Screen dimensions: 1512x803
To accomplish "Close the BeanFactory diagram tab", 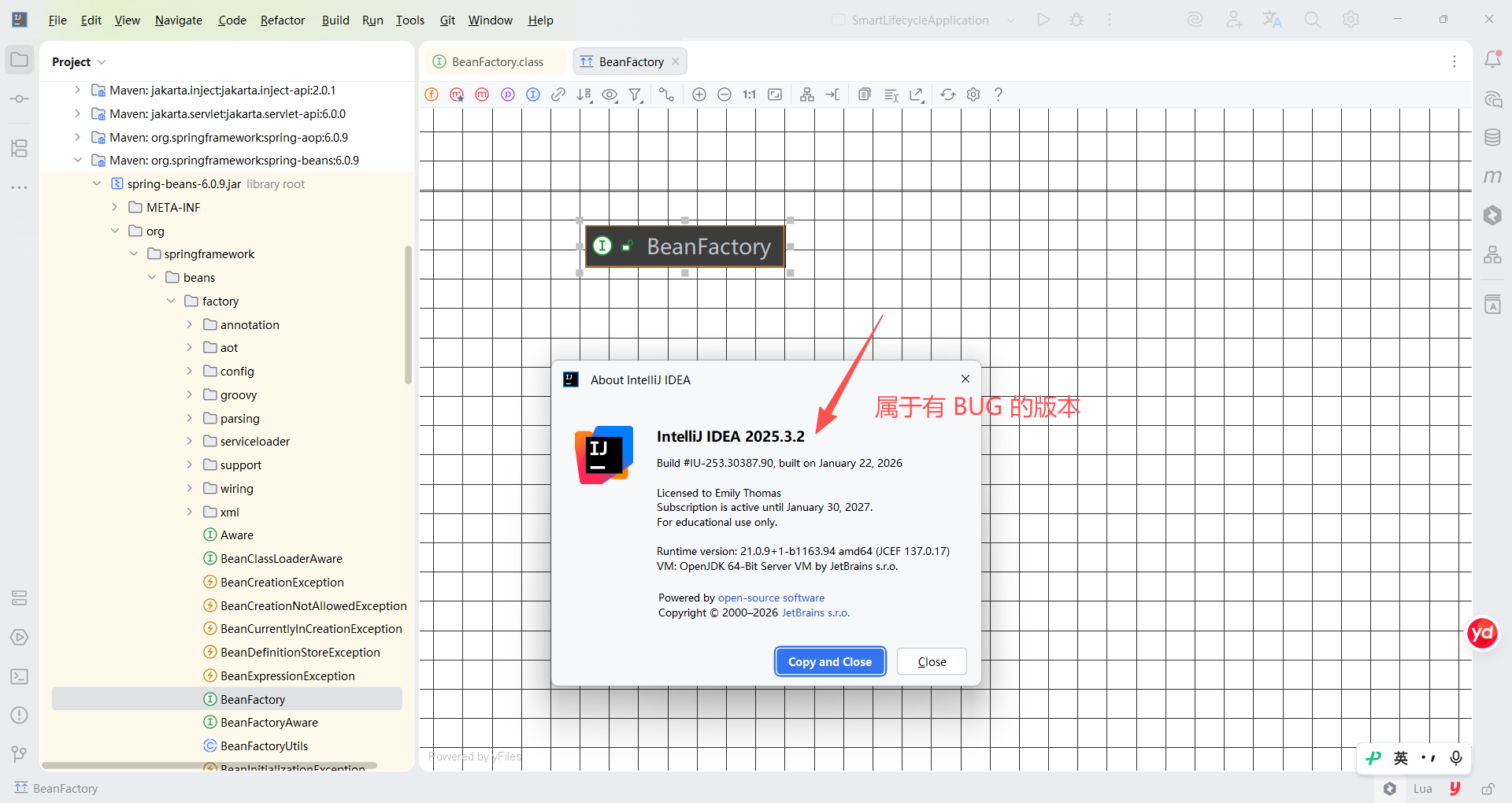I will coord(676,61).
